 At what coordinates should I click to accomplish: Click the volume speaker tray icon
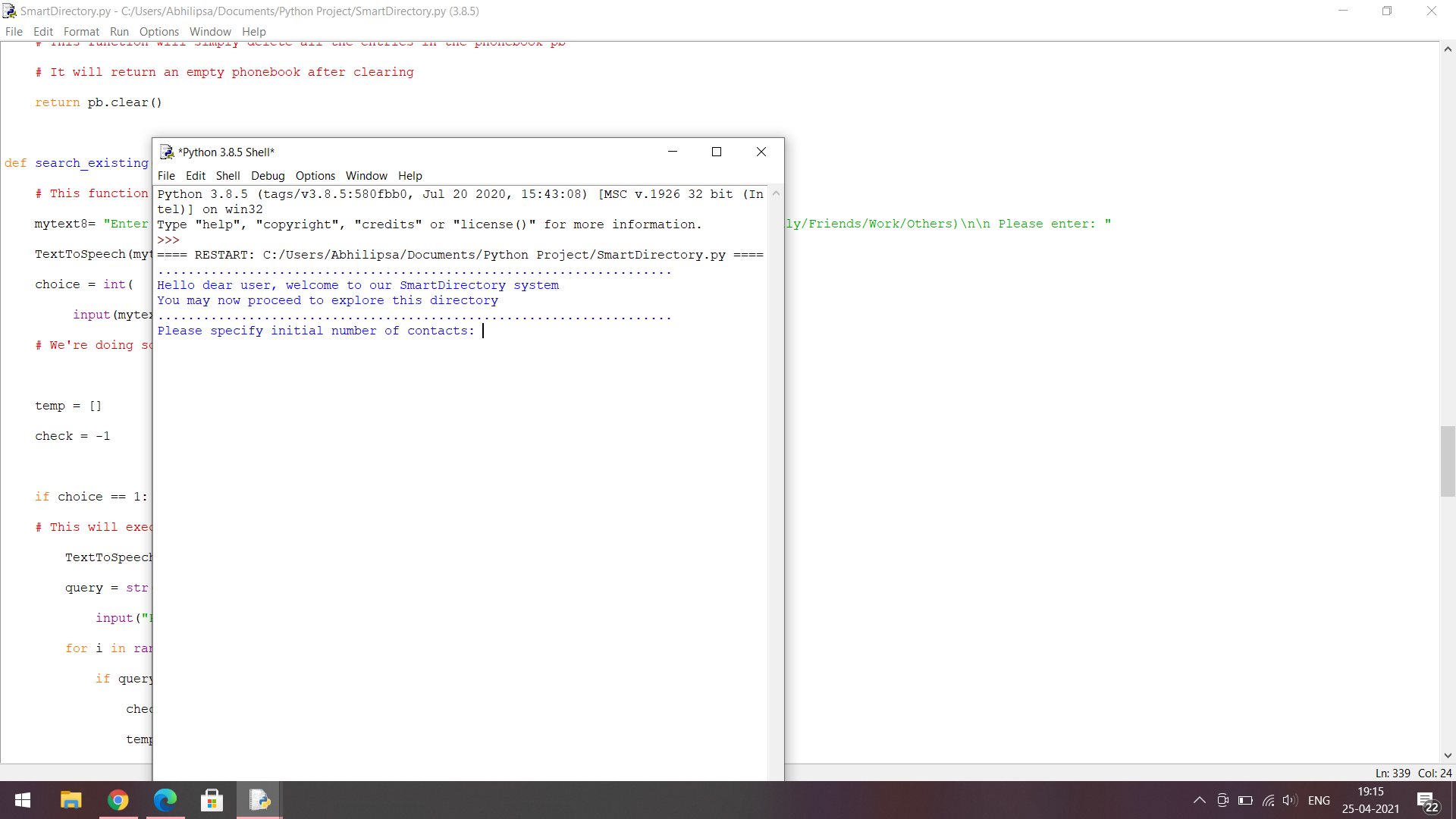pos(1289,800)
